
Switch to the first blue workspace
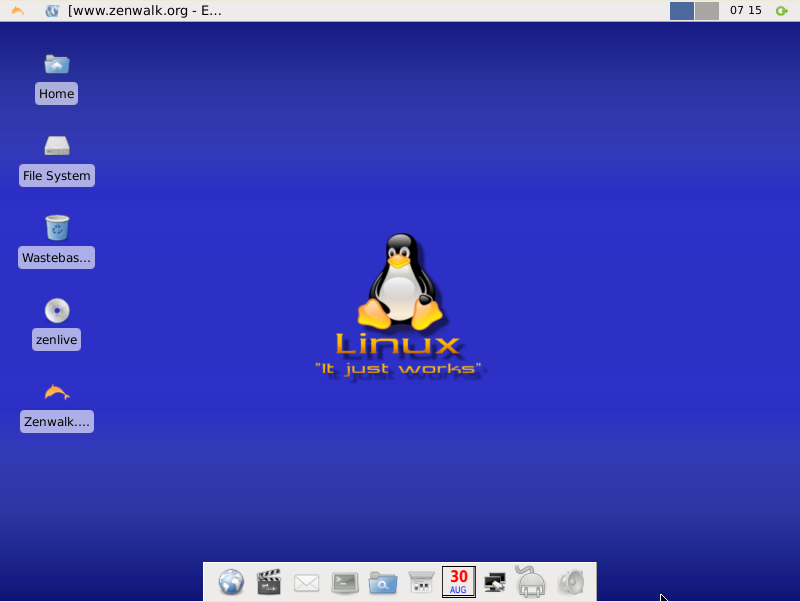pos(682,11)
